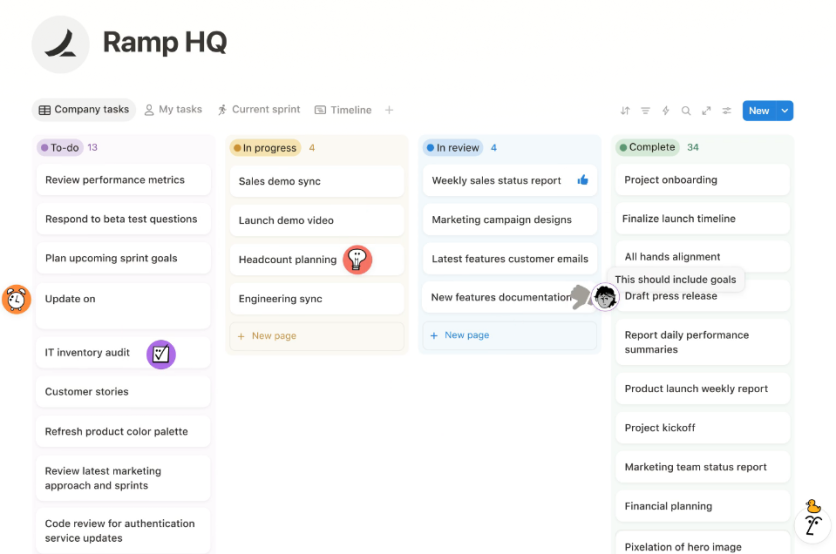Click the sort icon in toolbar
This screenshot has height=554, width=836.
pos(625,111)
